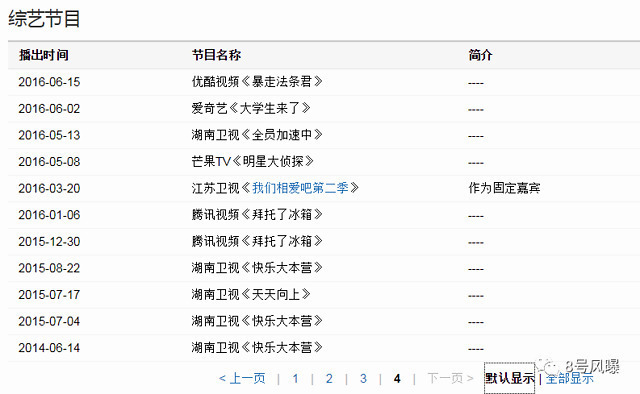Open page 2 of the list
640x394 pixels.
point(329,378)
